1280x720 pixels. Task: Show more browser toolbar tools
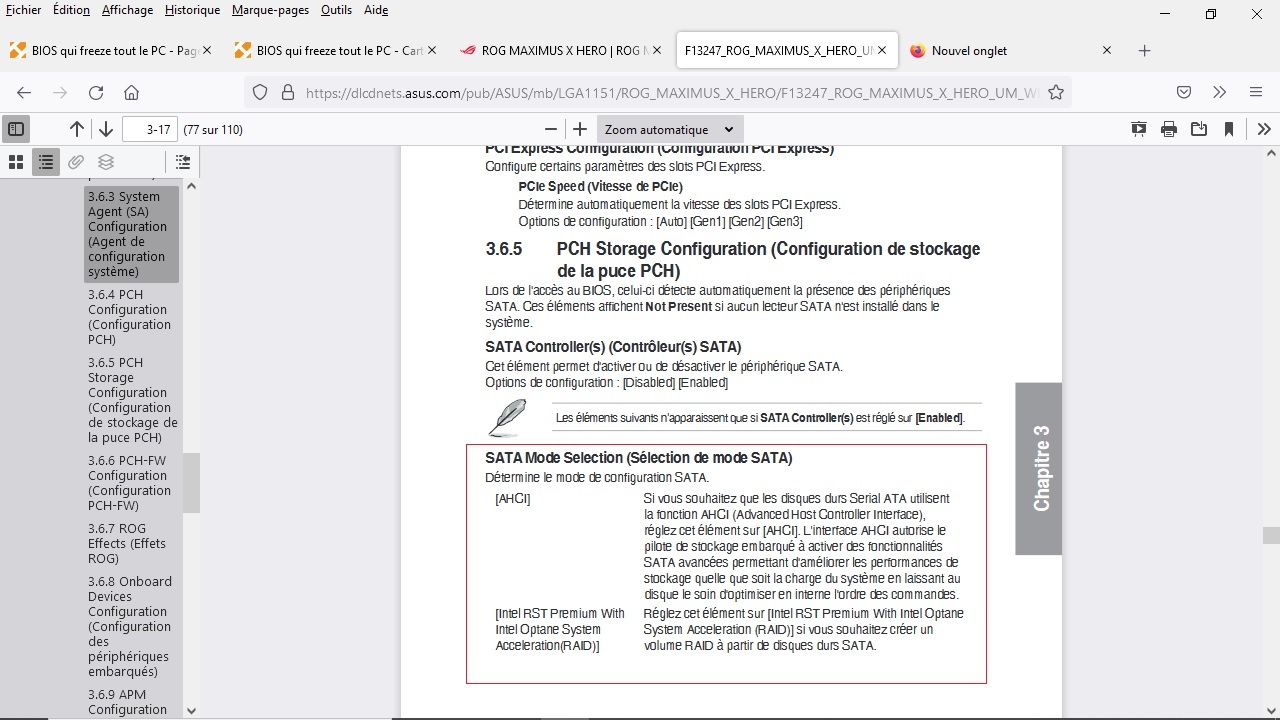pyautogui.click(x=1220, y=92)
